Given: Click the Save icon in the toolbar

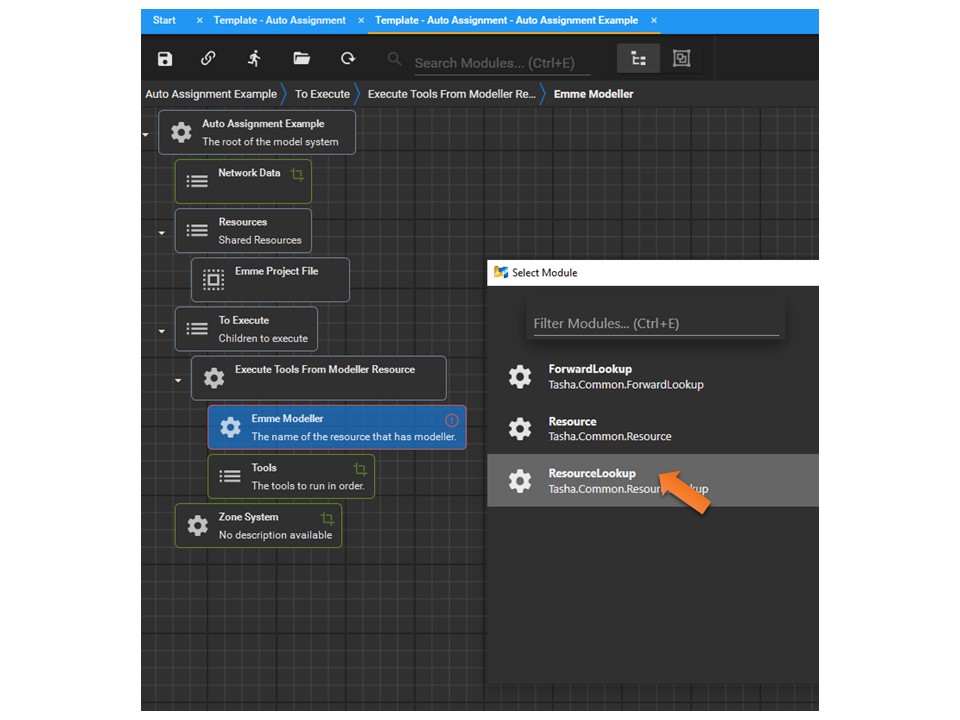Looking at the screenshot, I should click(164, 59).
